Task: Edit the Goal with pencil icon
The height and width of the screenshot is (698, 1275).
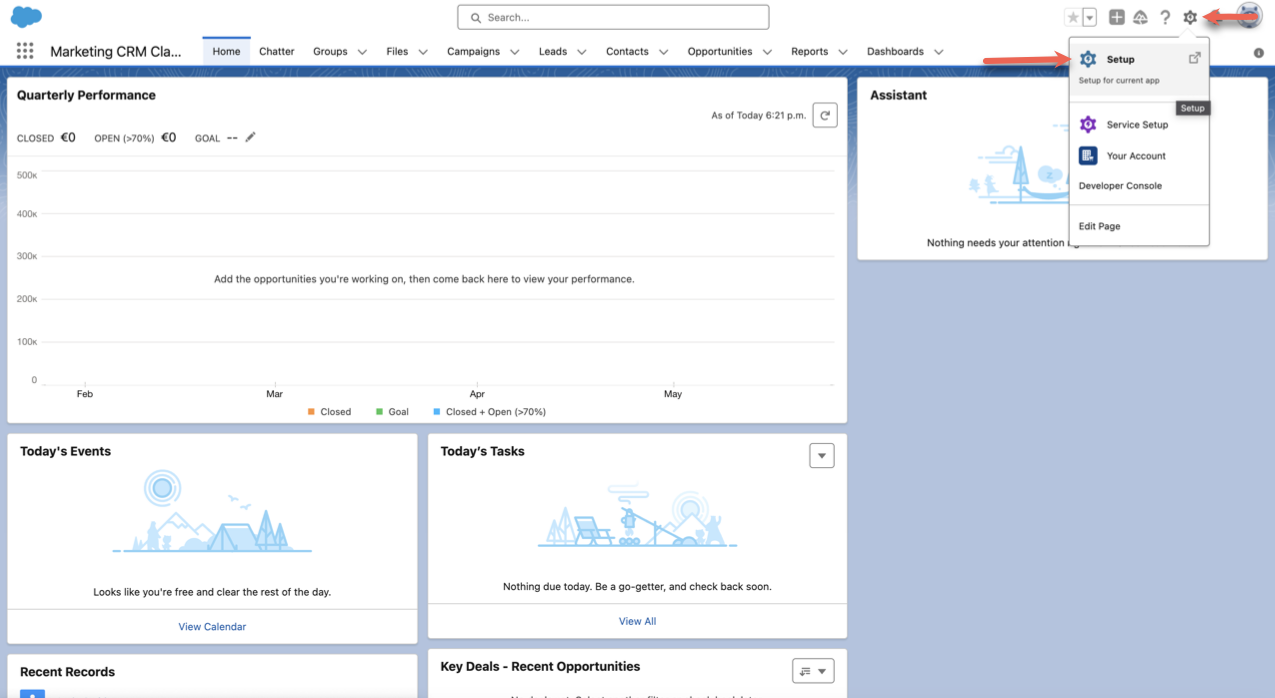Action: (251, 137)
